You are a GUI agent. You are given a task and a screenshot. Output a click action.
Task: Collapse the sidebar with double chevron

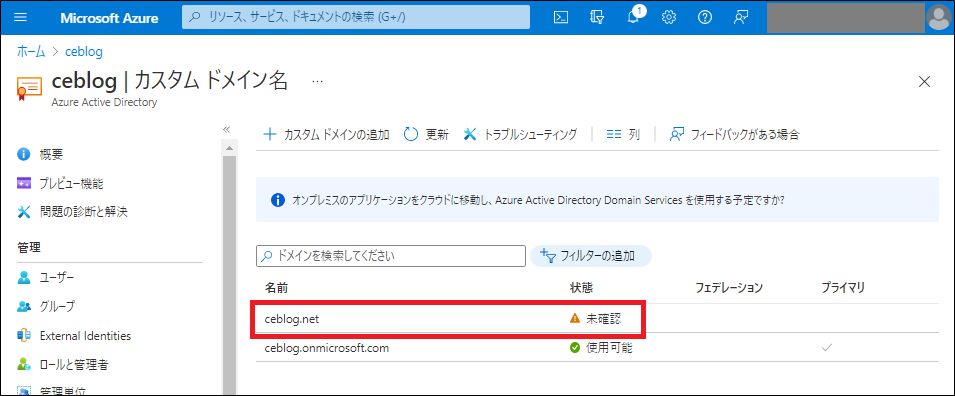(x=227, y=129)
